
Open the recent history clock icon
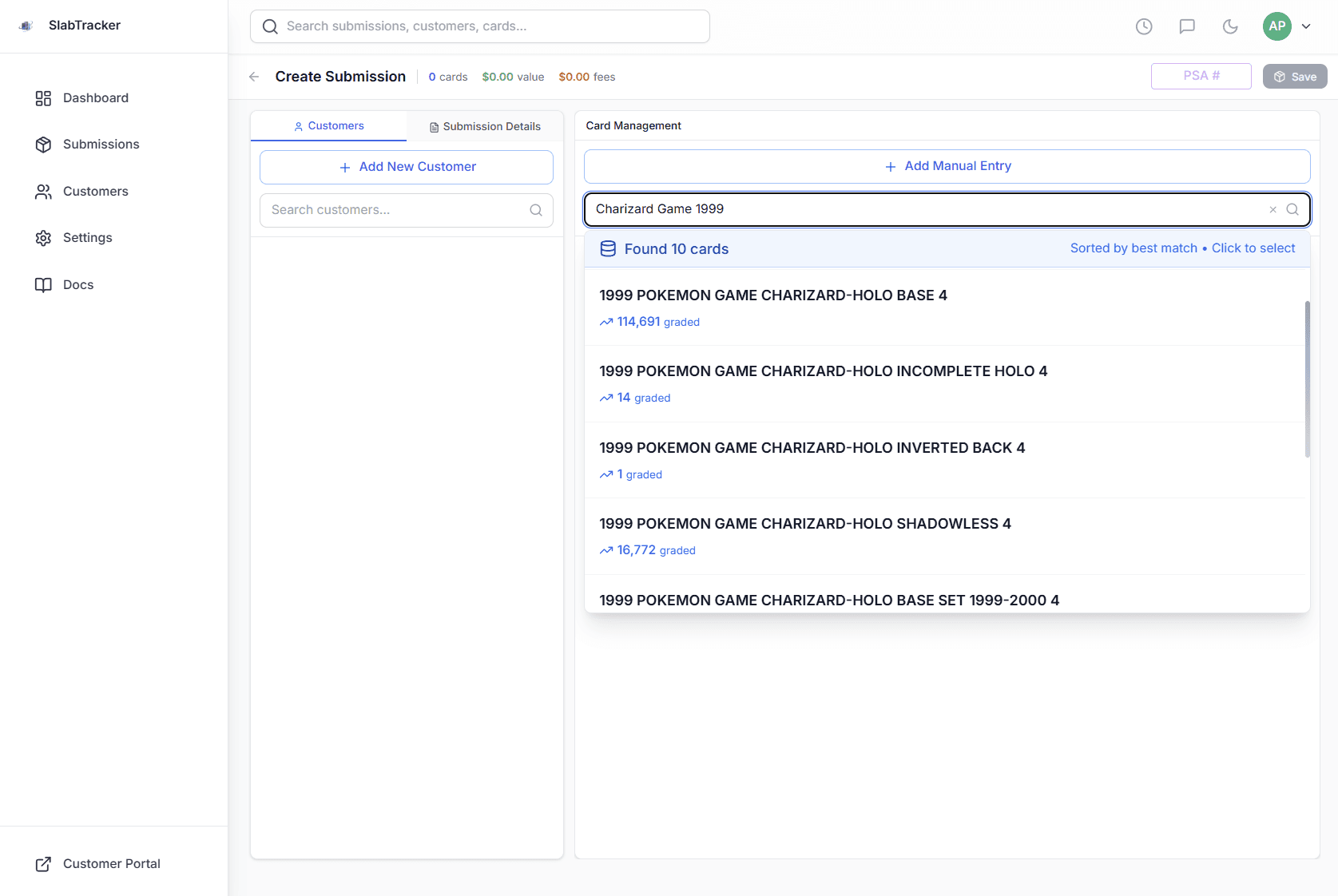point(1143,26)
